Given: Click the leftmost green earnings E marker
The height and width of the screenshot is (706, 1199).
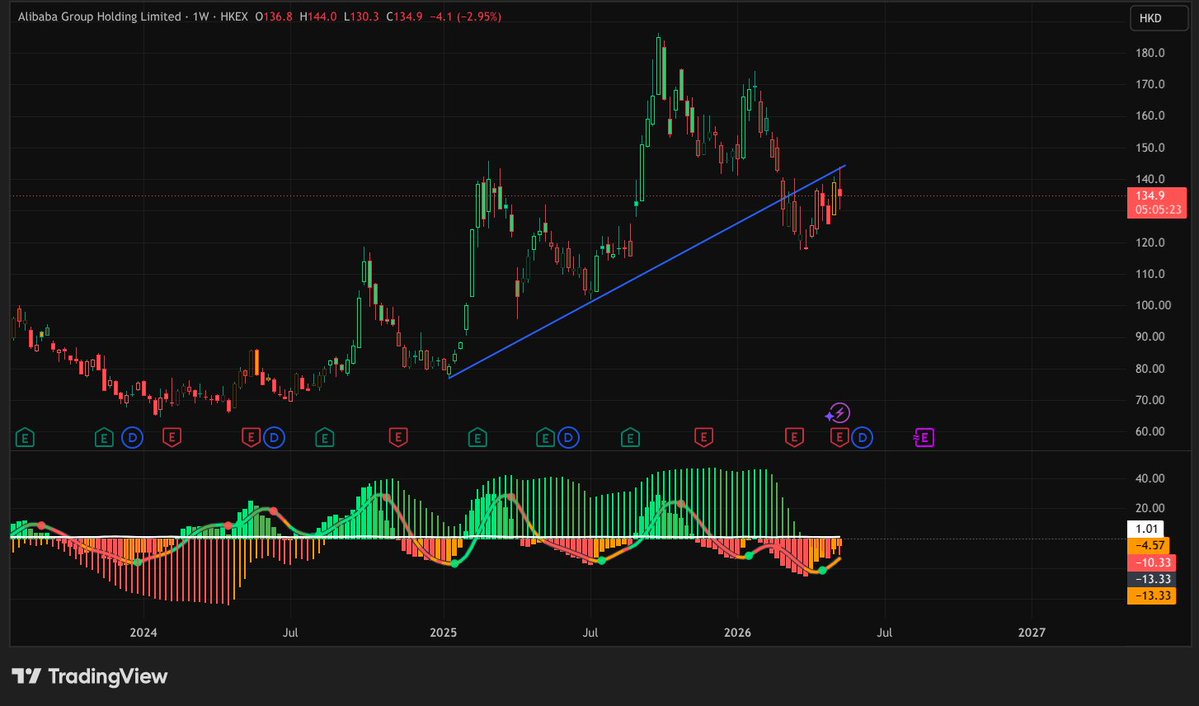Looking at the screenshot, I should 25,438.
